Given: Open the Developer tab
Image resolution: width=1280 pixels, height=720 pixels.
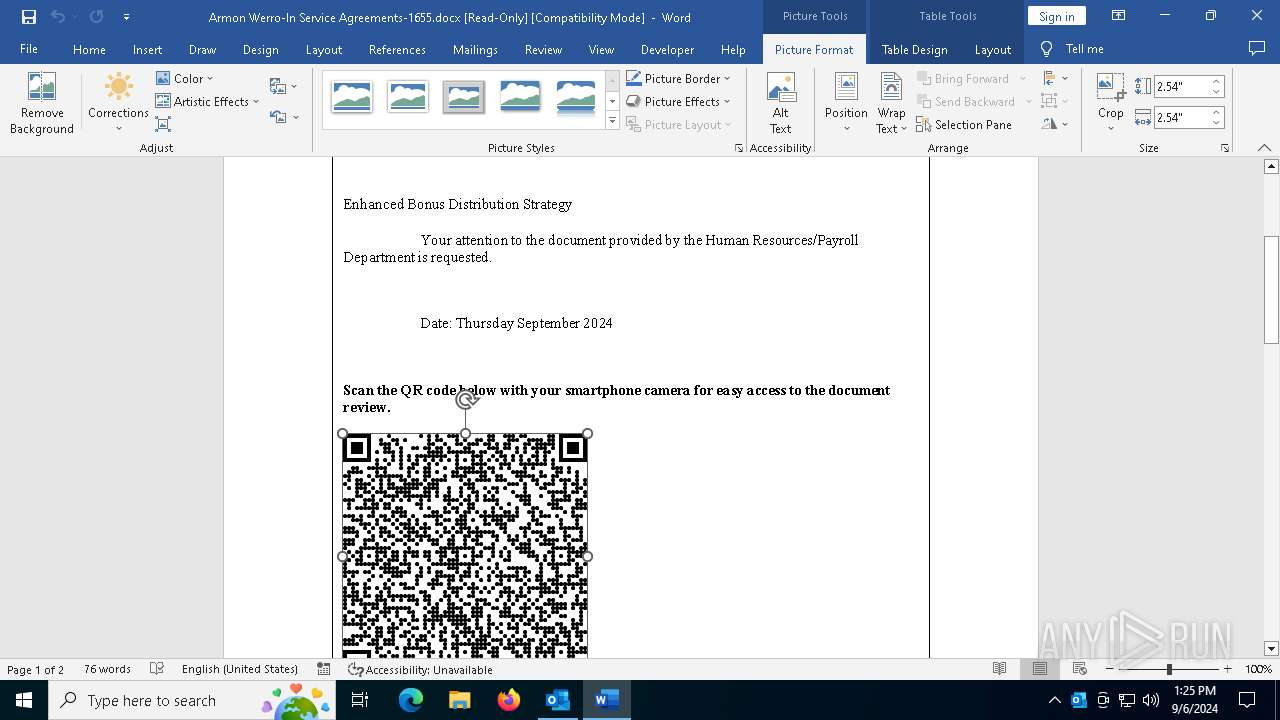Looking at the screenshot, I should pyautogui.click(x=667, y=49).
